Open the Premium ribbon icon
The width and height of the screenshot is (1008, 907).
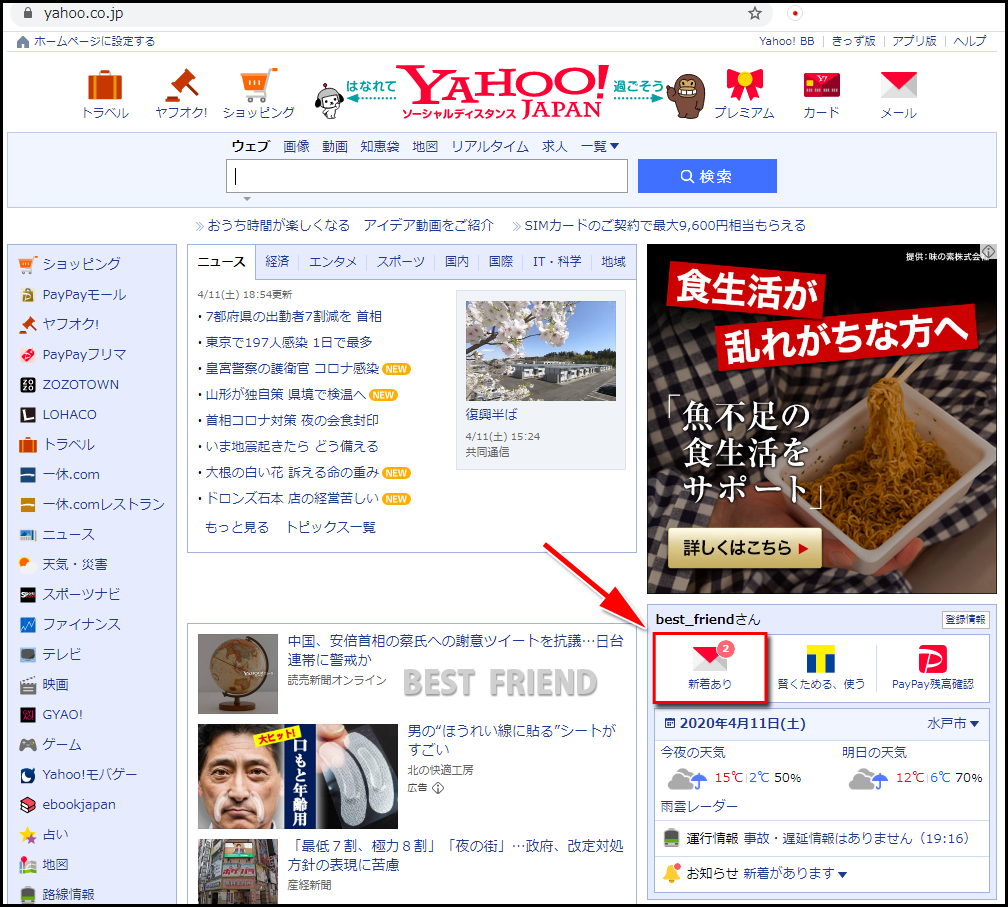click(x=744, y=85)
